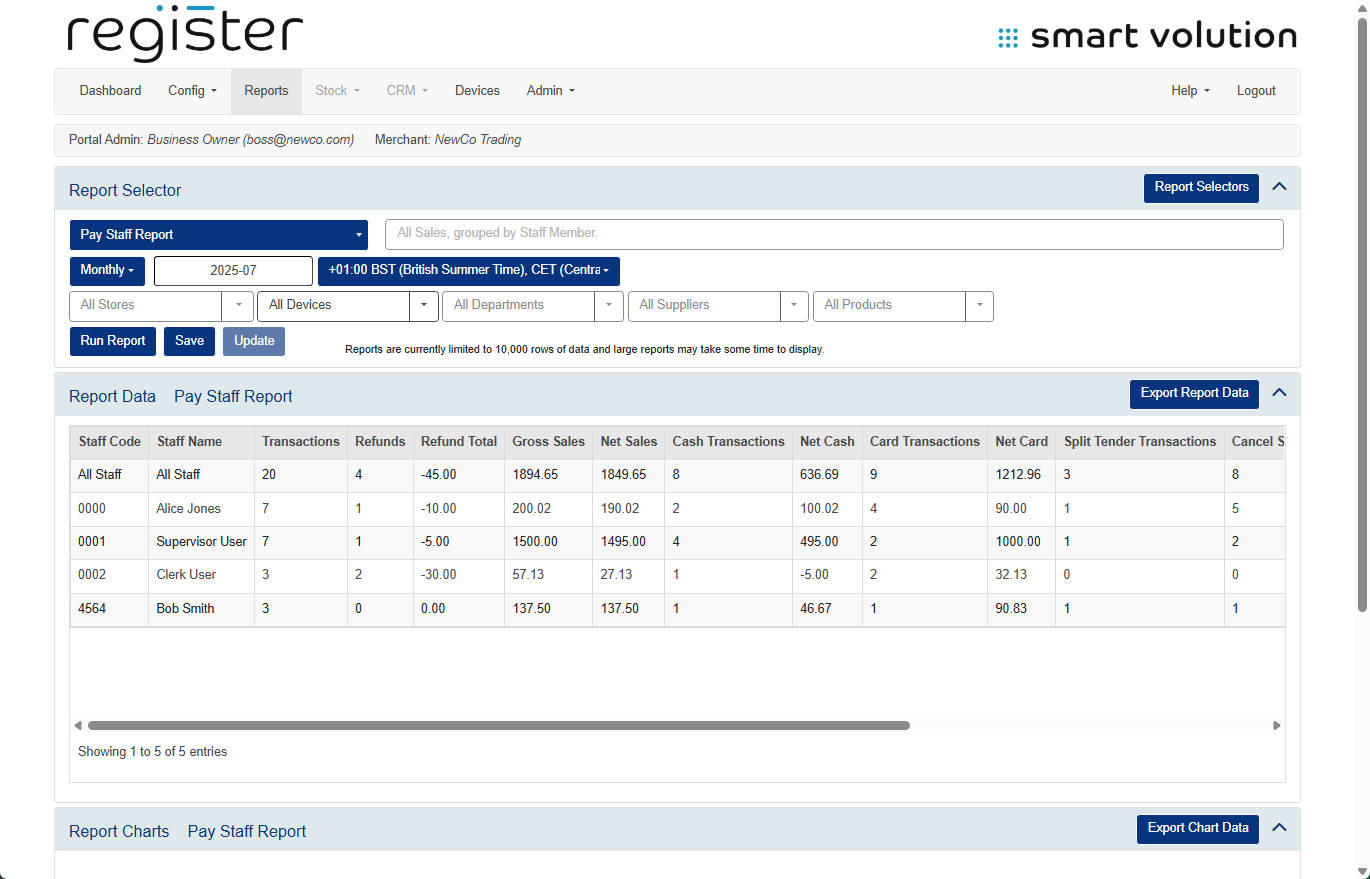This screenshot has width=1370, height=879.
Task: Click gross sales value 1894.65
Action: (549, 475)
